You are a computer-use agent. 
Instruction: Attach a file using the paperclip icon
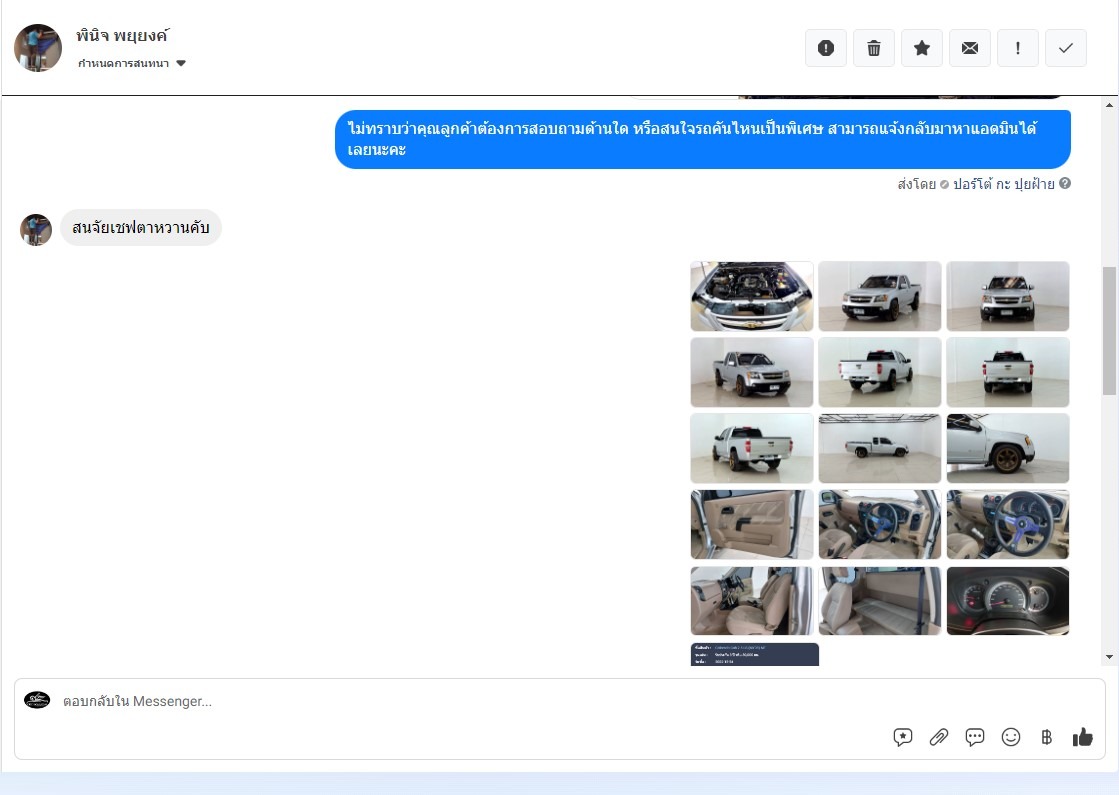tap(938, 737)
